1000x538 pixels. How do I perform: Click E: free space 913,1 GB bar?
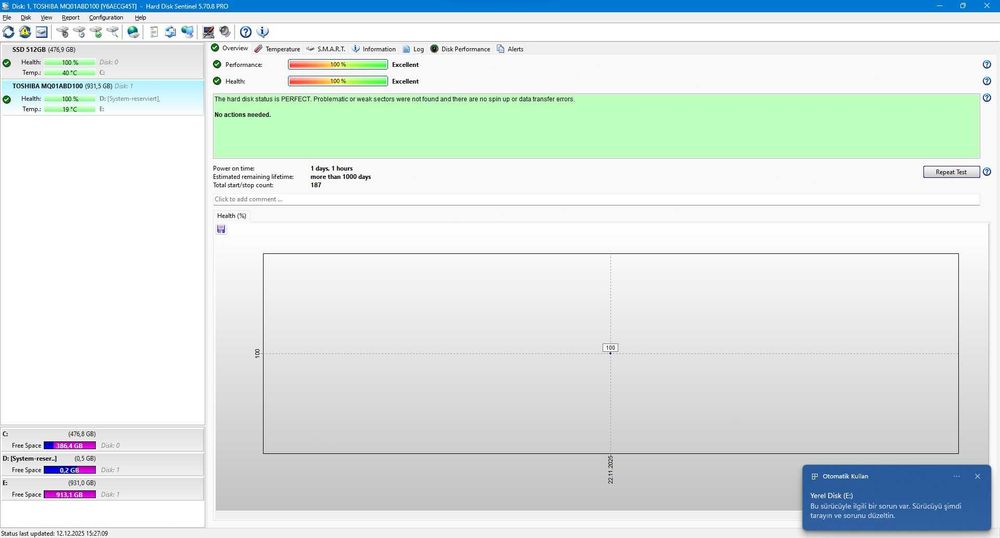point(70,495)
